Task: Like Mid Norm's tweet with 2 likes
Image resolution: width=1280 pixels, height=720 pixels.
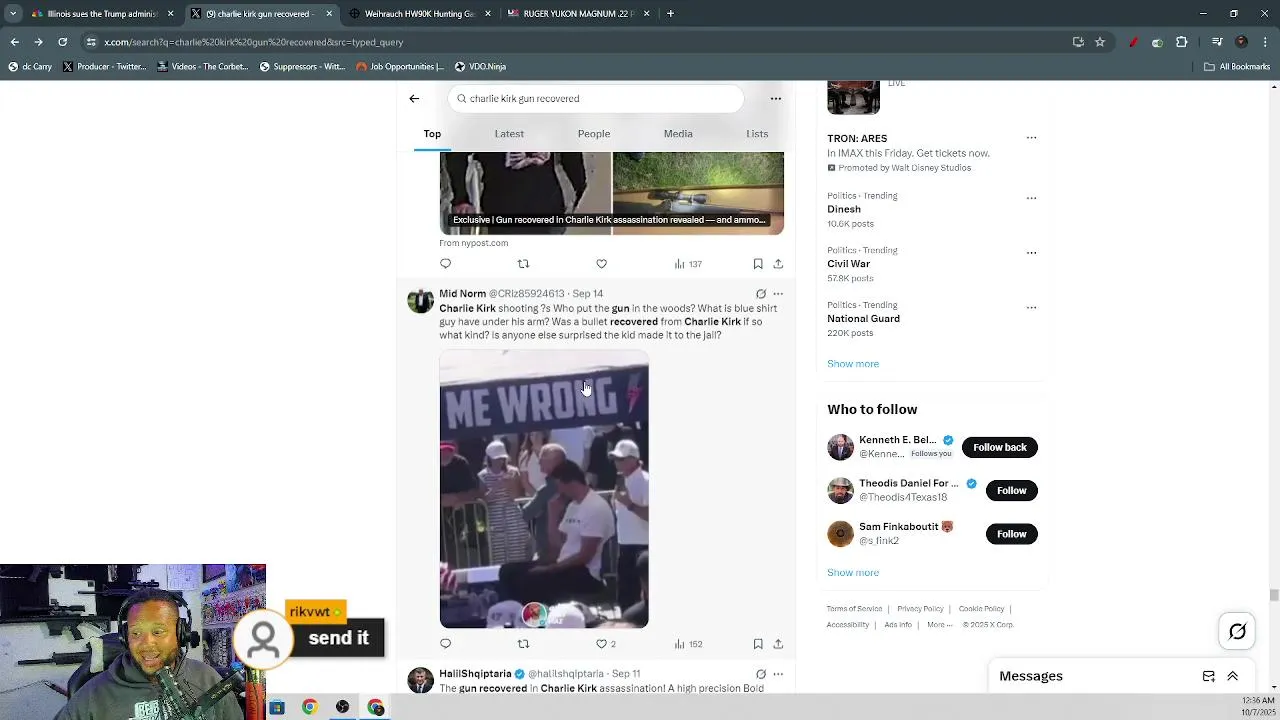Action: (606, 644)
